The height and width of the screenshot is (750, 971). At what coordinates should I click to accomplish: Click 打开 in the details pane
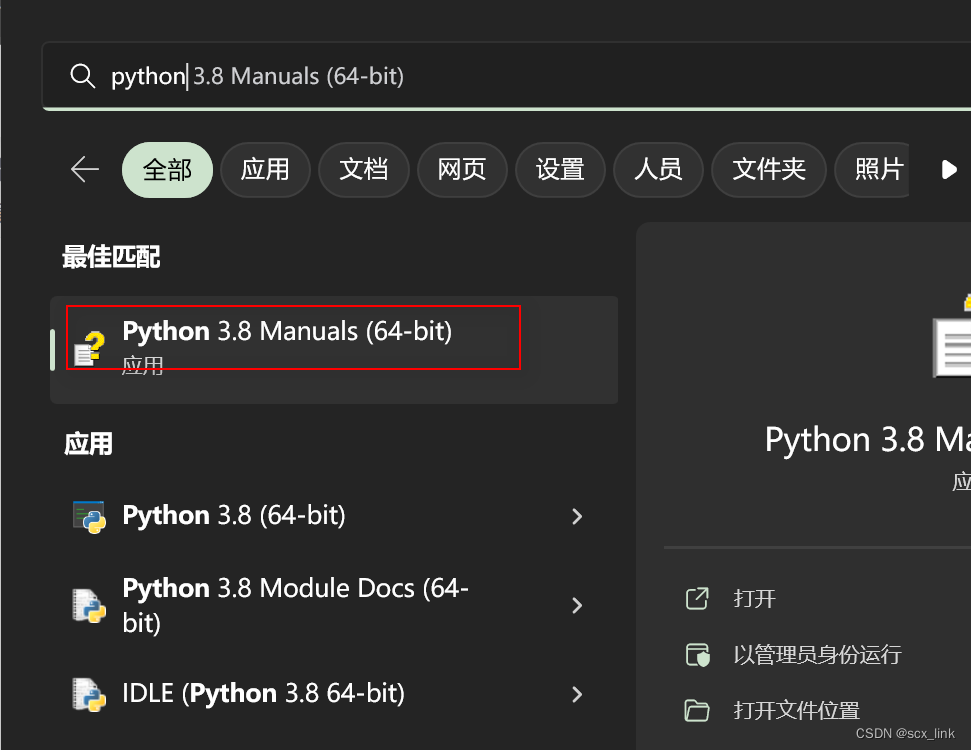[x=754, y=599]
